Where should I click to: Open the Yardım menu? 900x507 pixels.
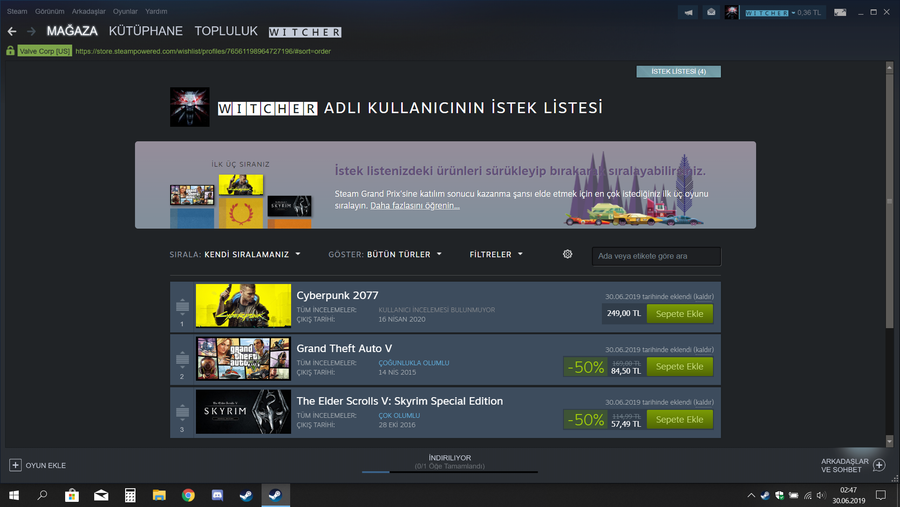[156, 11]
